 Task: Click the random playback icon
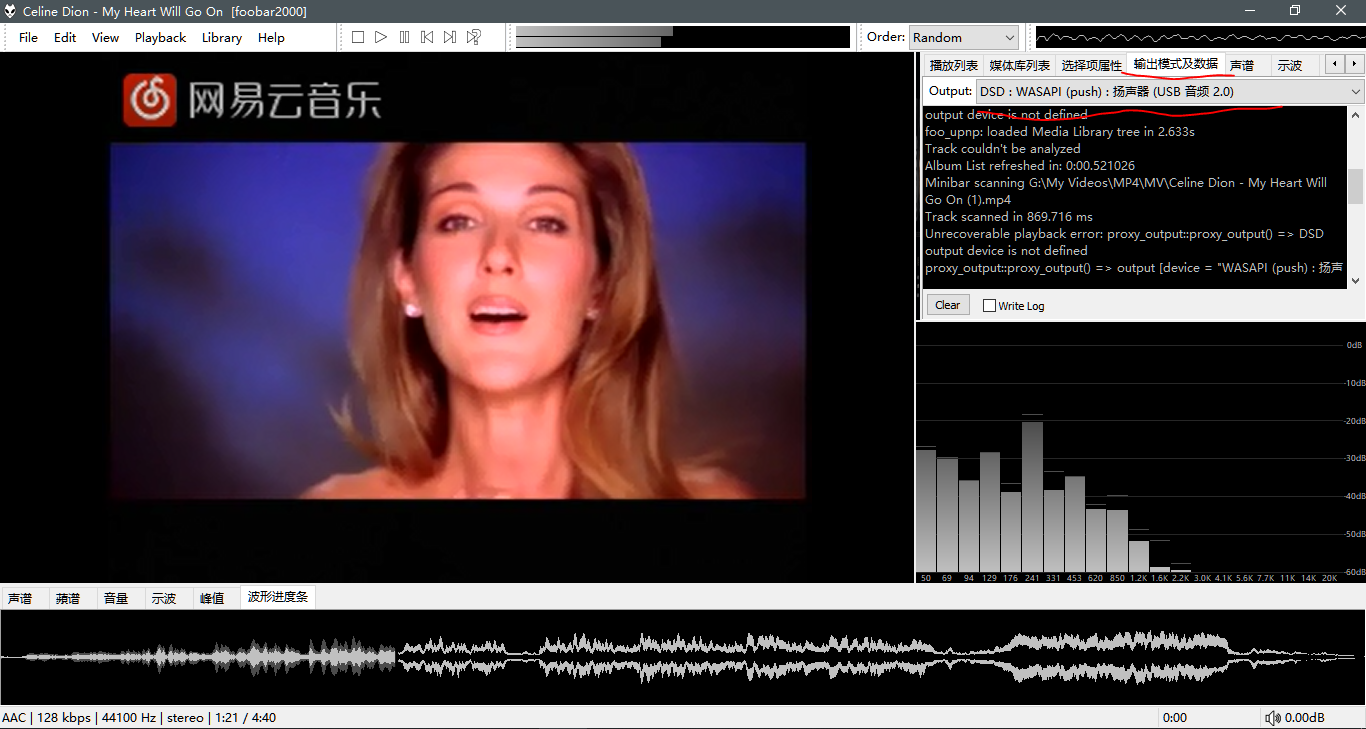coord(474,37)
